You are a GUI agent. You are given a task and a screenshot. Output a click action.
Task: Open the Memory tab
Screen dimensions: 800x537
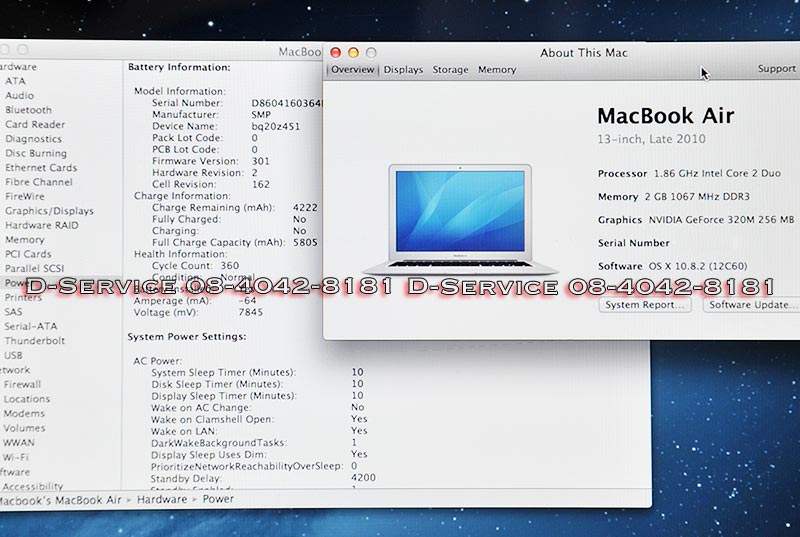point(497,70)
